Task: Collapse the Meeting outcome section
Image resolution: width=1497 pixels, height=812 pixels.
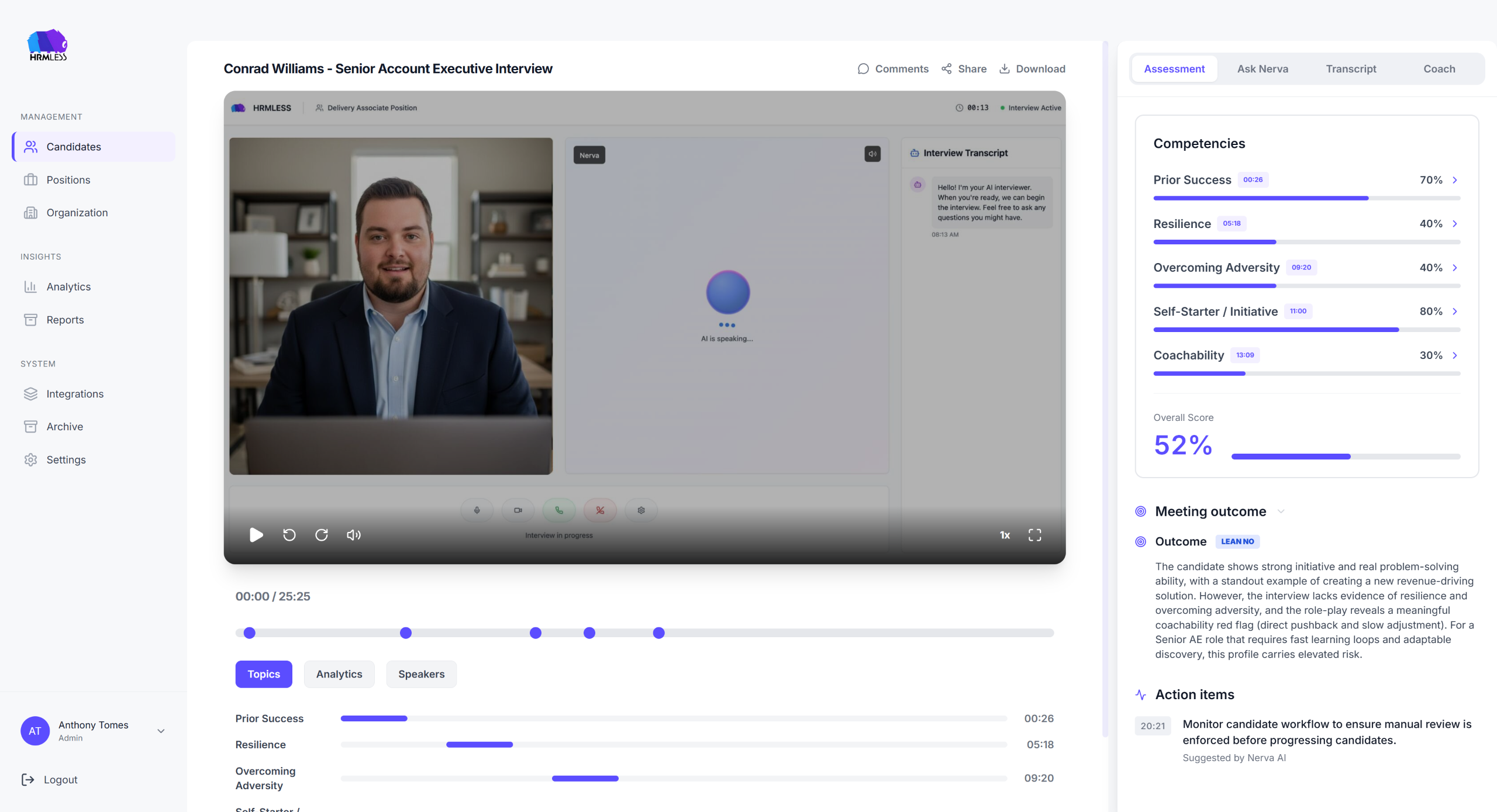Action: click(x=1281, y=512)
